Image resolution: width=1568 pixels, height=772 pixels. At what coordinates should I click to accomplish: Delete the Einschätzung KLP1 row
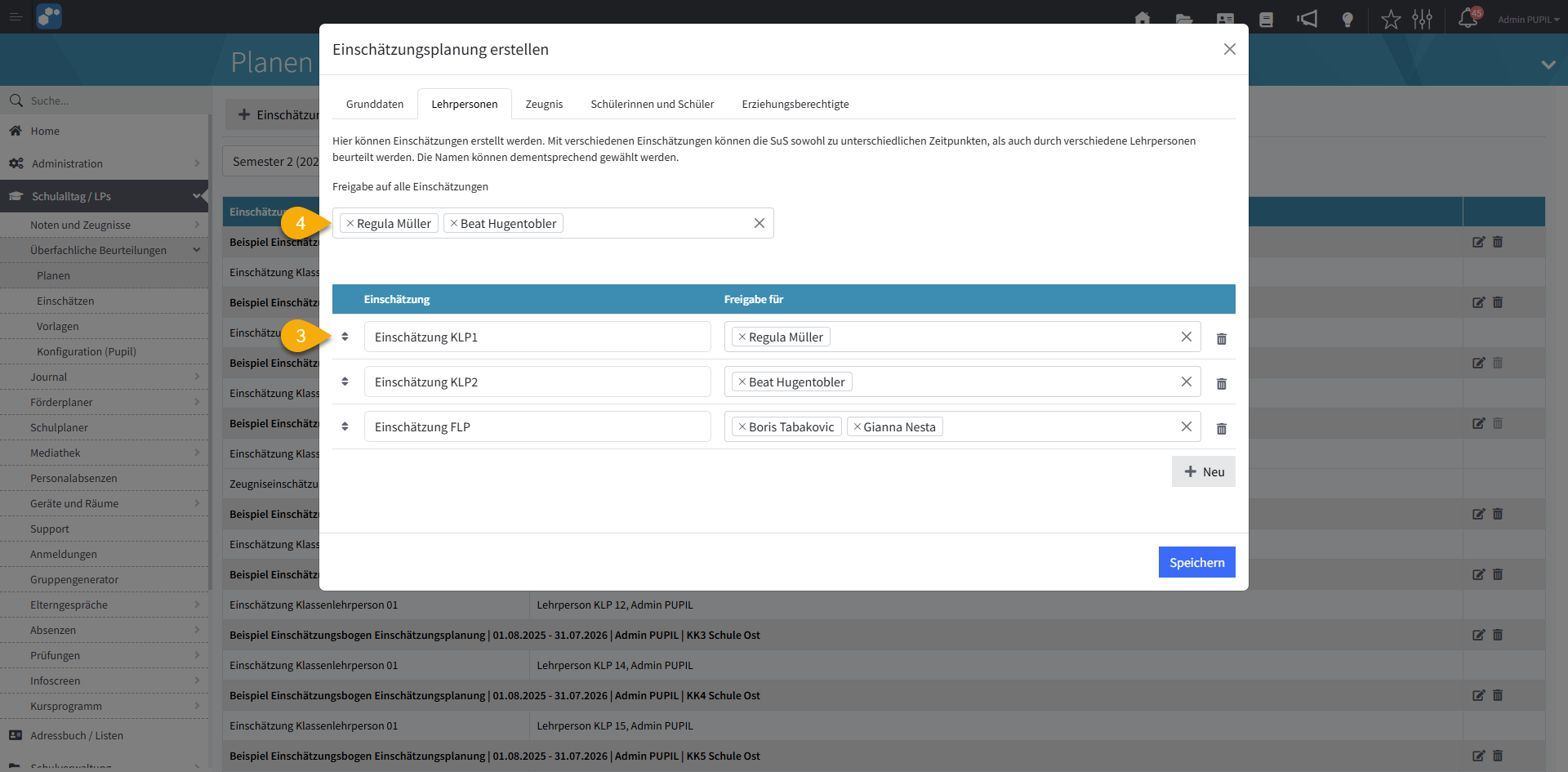point(1222,338)
